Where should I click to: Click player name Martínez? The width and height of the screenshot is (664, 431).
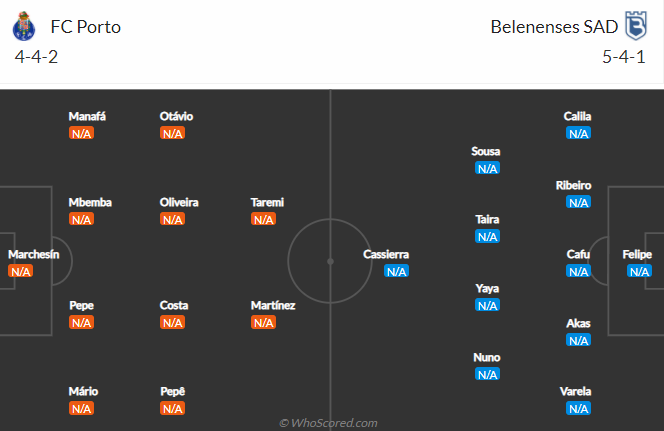273,305
